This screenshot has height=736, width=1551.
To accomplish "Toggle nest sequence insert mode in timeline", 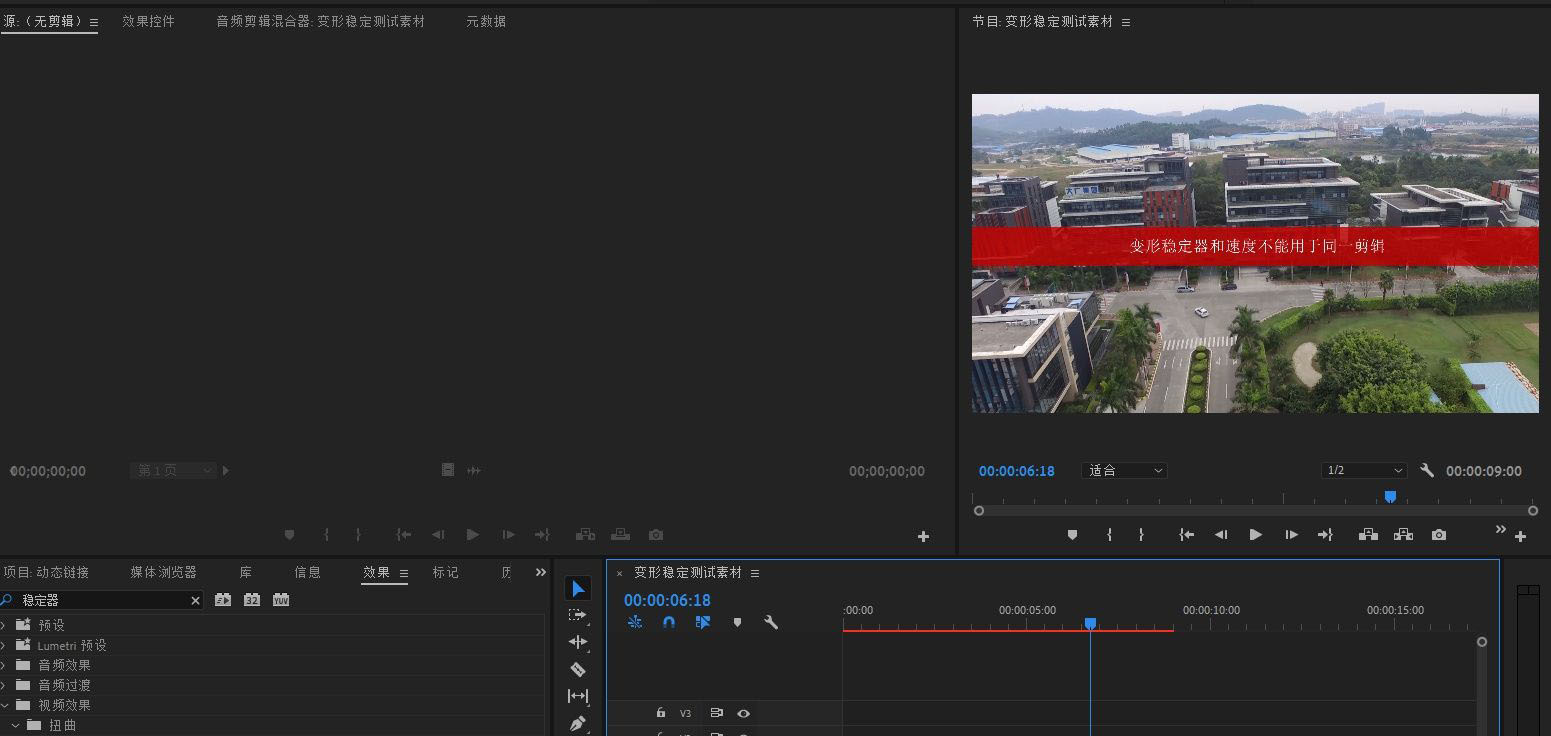I will tap(635, 622).
